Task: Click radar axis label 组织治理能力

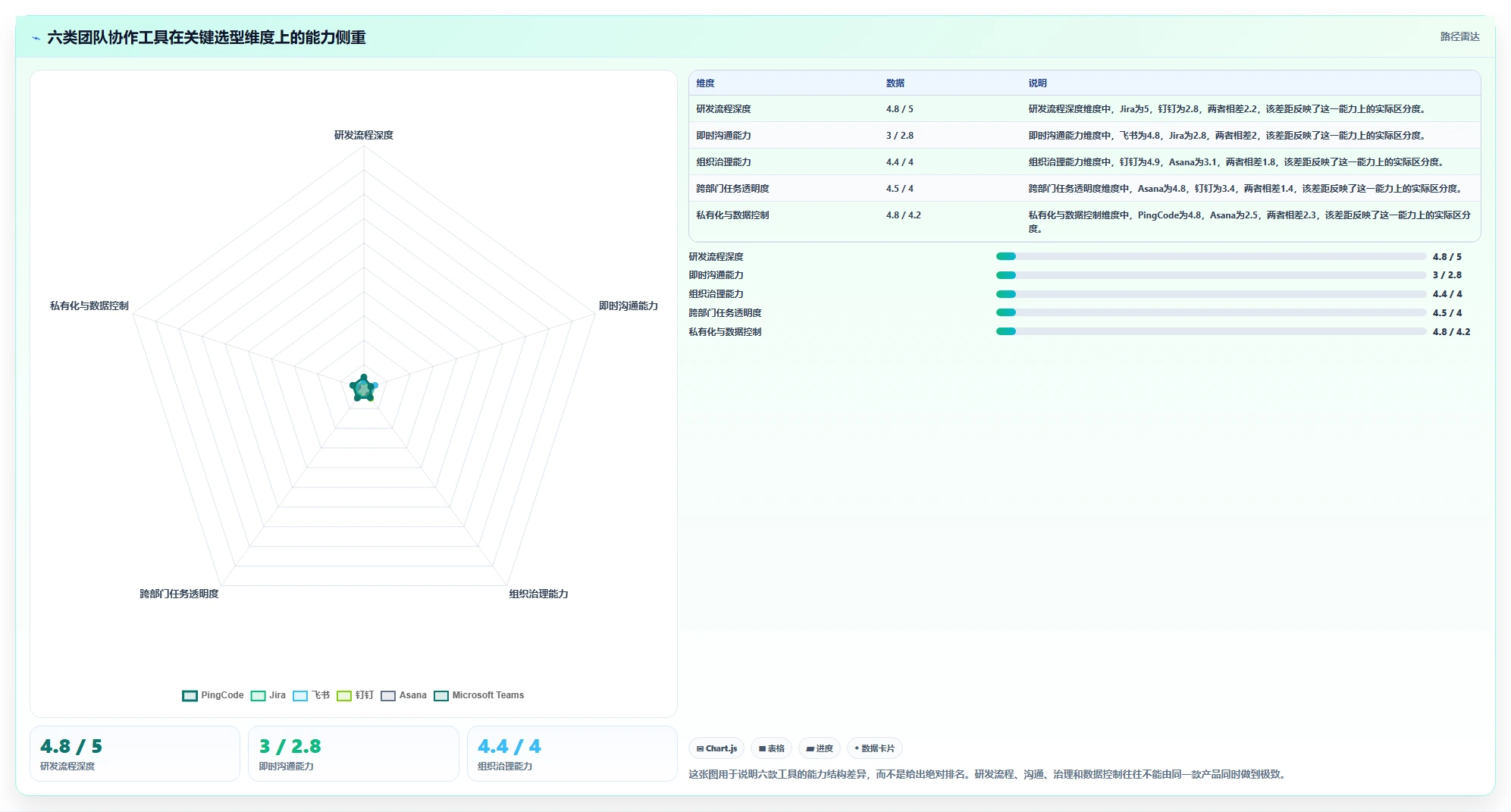Action: click(x=538, y=594)
